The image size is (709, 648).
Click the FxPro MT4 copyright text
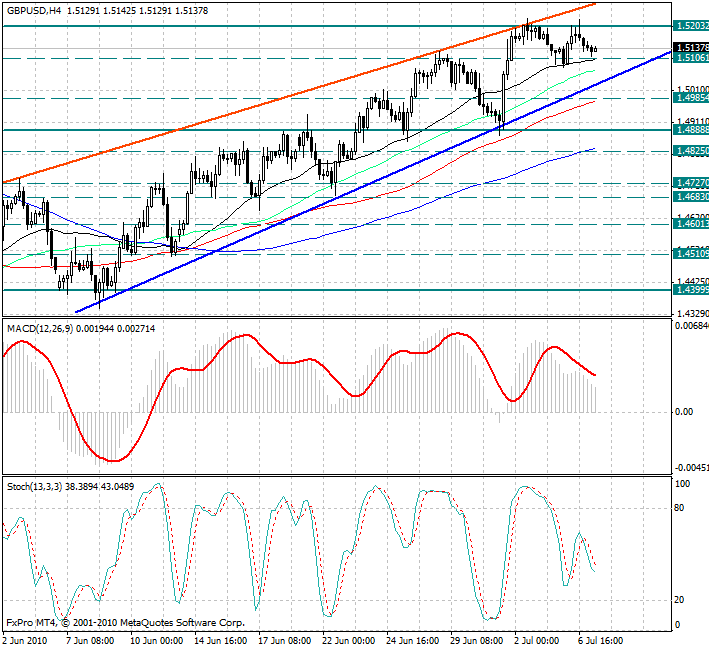point(125,623)
